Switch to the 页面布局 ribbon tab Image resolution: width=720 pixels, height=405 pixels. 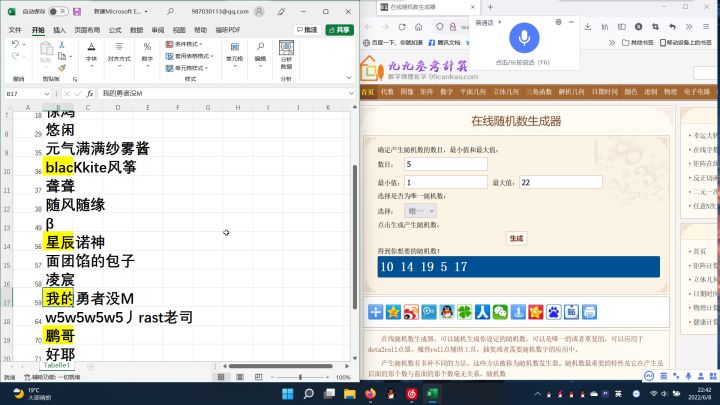[x=87, y=30]
